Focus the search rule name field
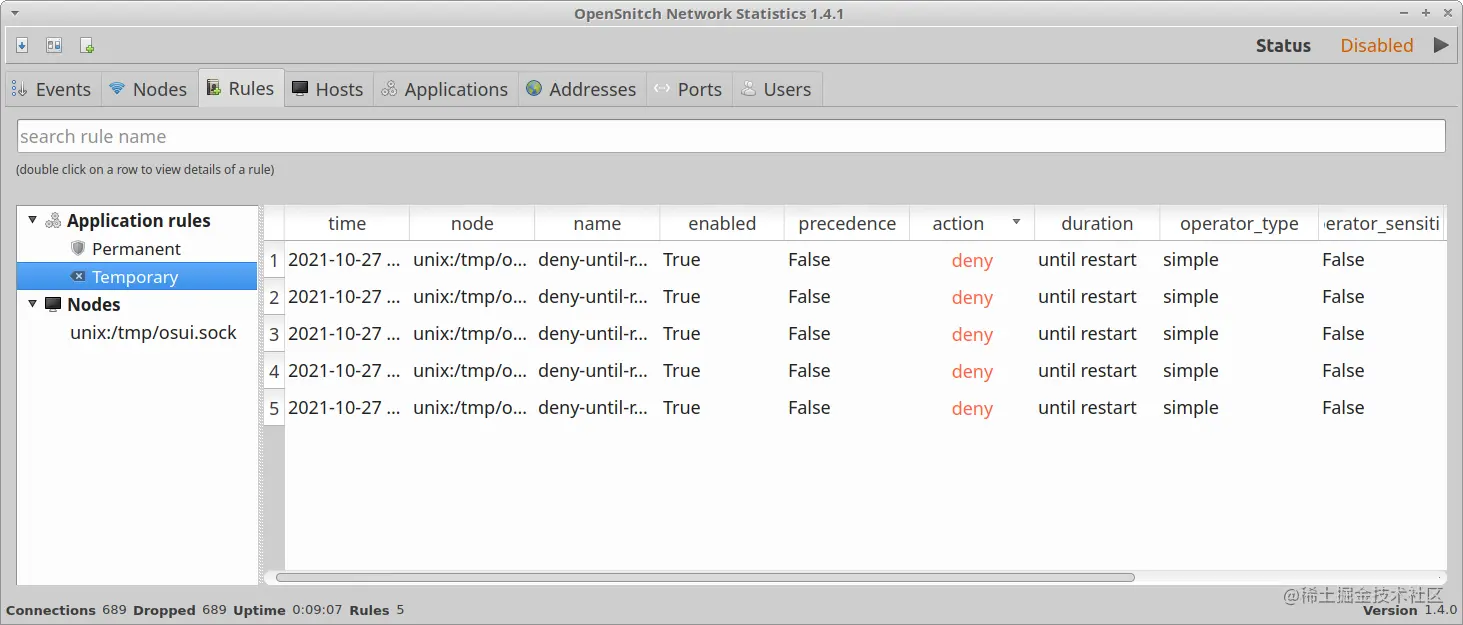 coord(731,136)
